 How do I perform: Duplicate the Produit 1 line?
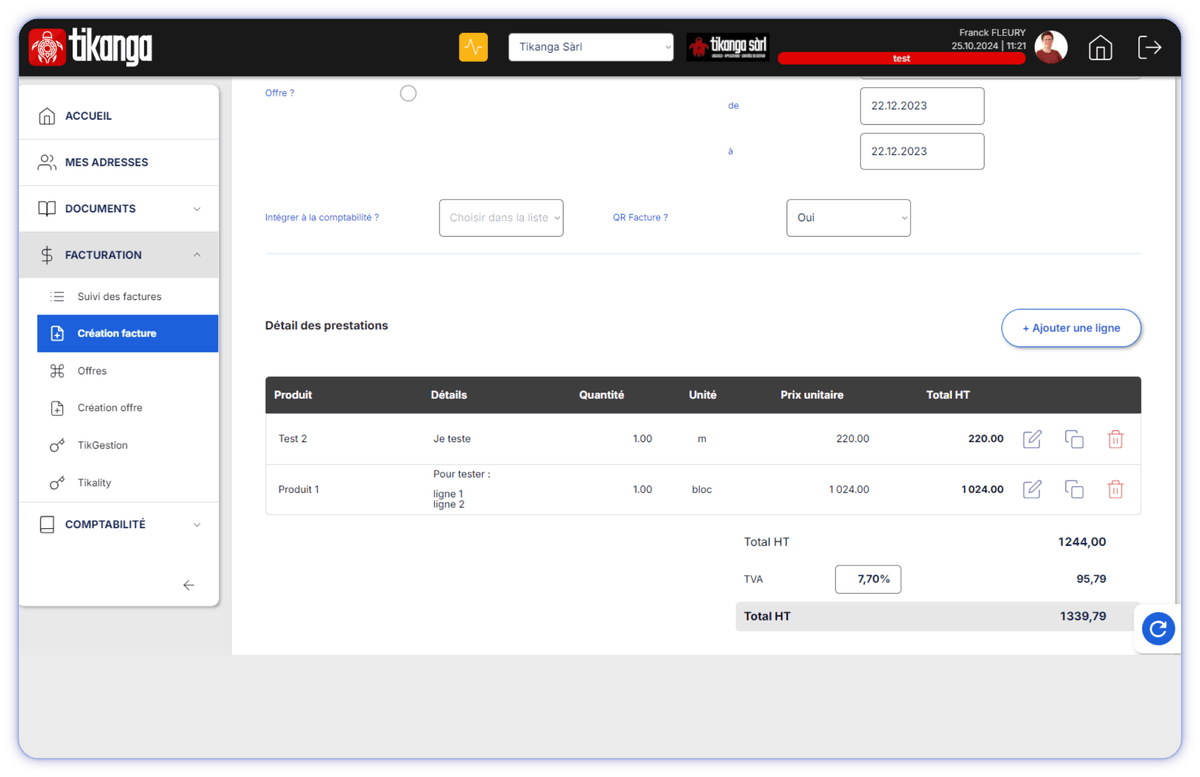[1074, 489]
